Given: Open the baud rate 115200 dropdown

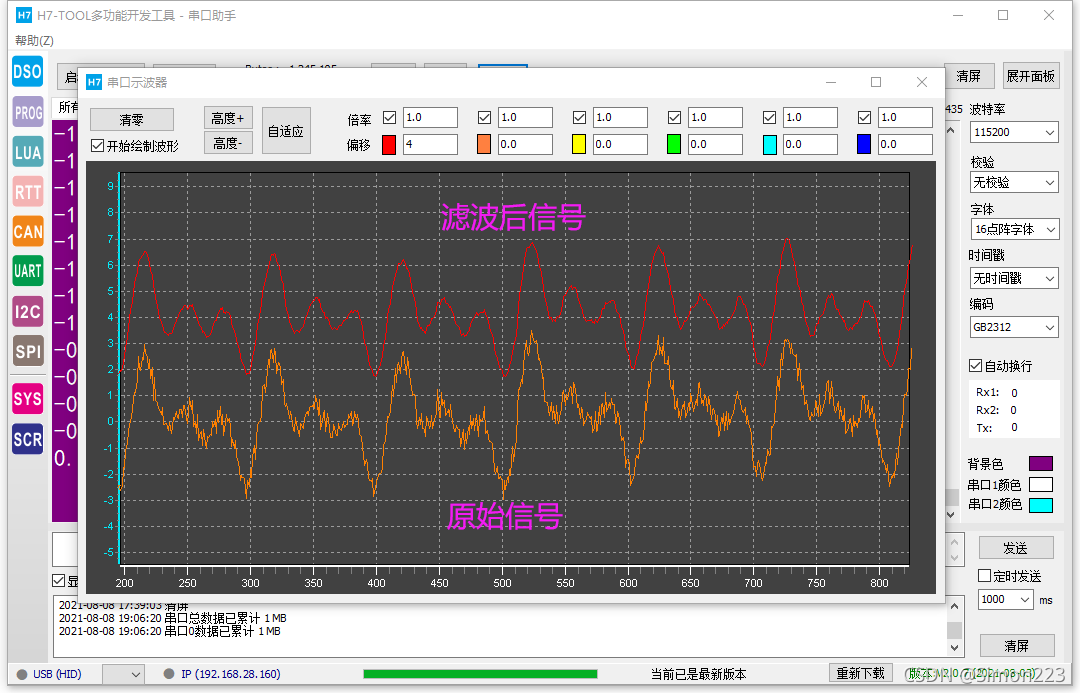Looking at the screenshot, I should pos(1013,132).
